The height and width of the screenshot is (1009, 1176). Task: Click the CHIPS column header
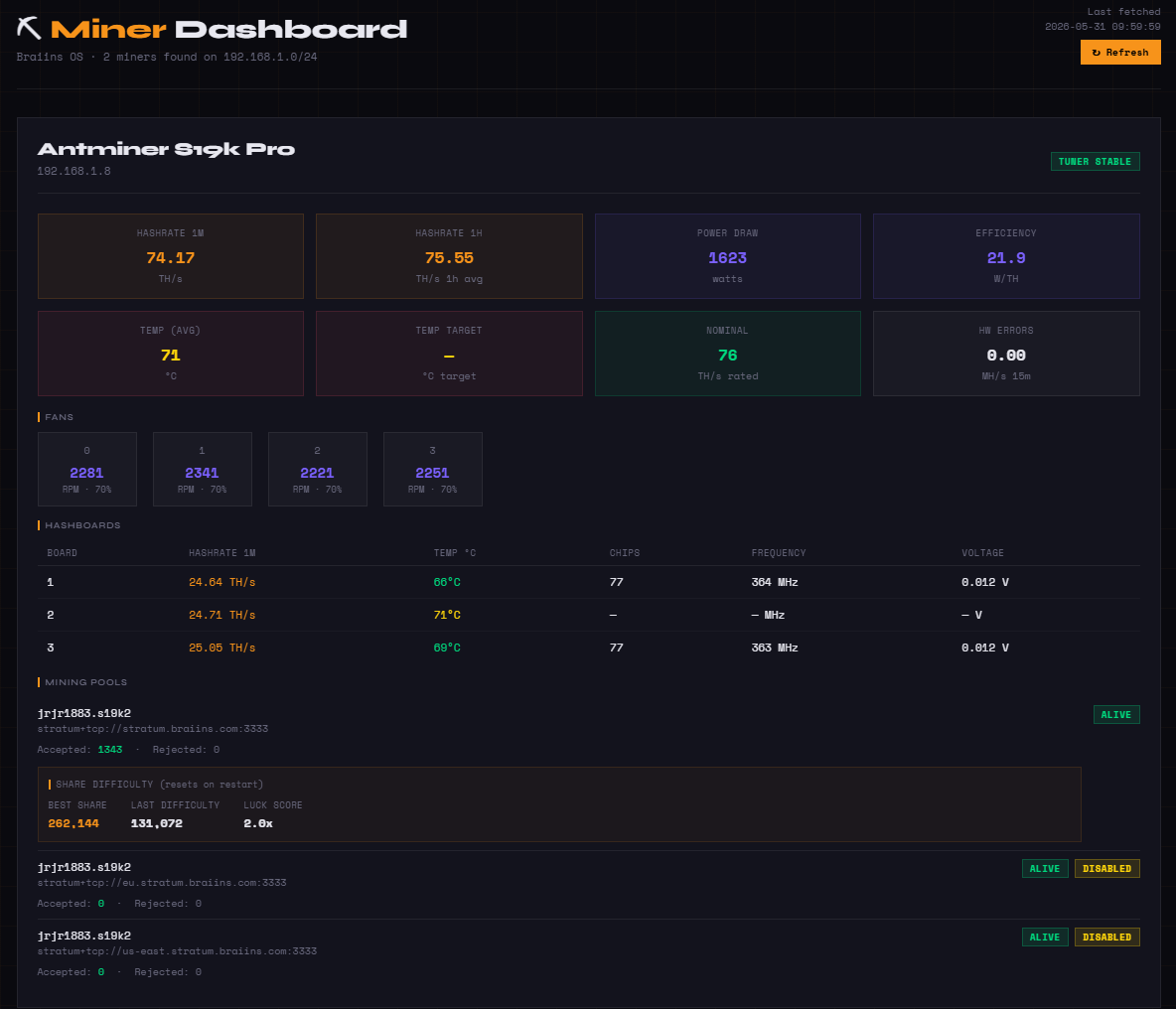pos(625,553)
